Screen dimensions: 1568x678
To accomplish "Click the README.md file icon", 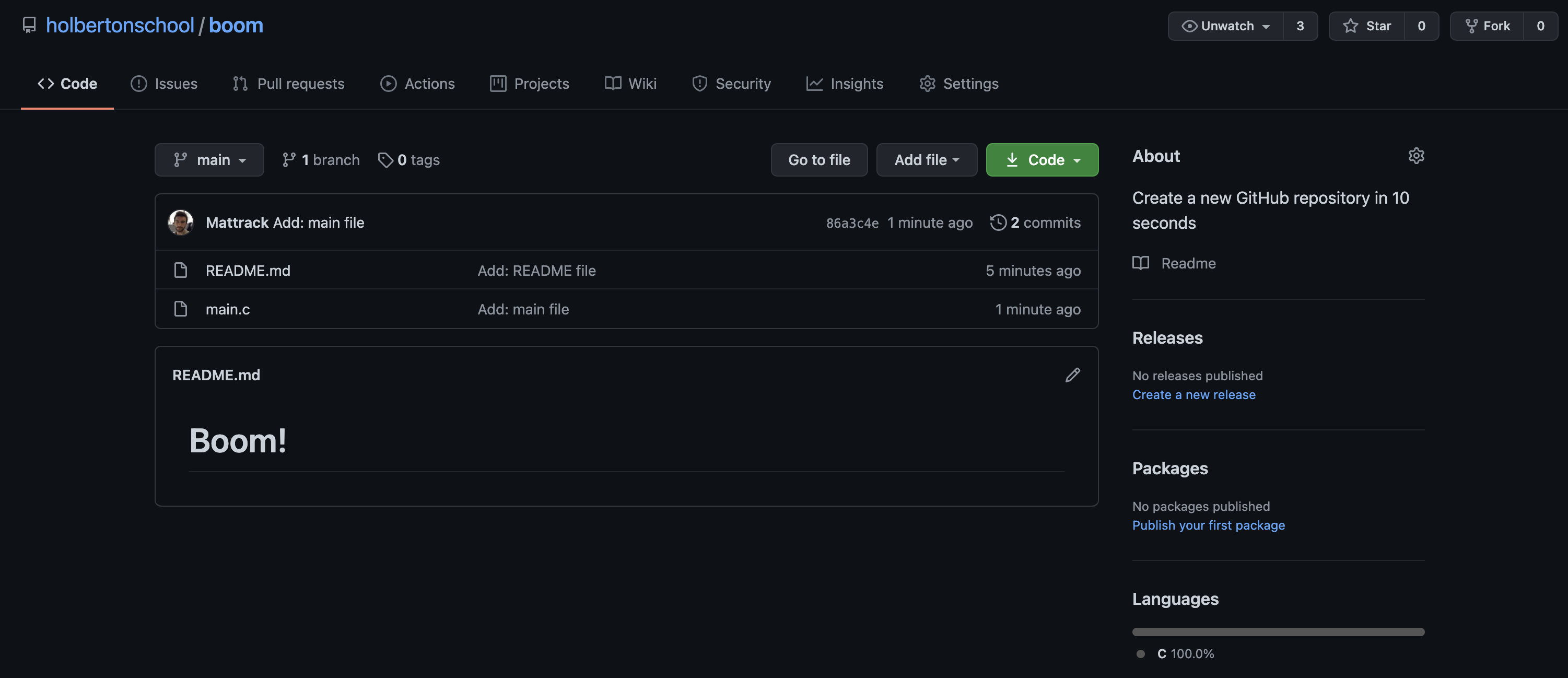I will pyautogui.click(x=181, y=270).
